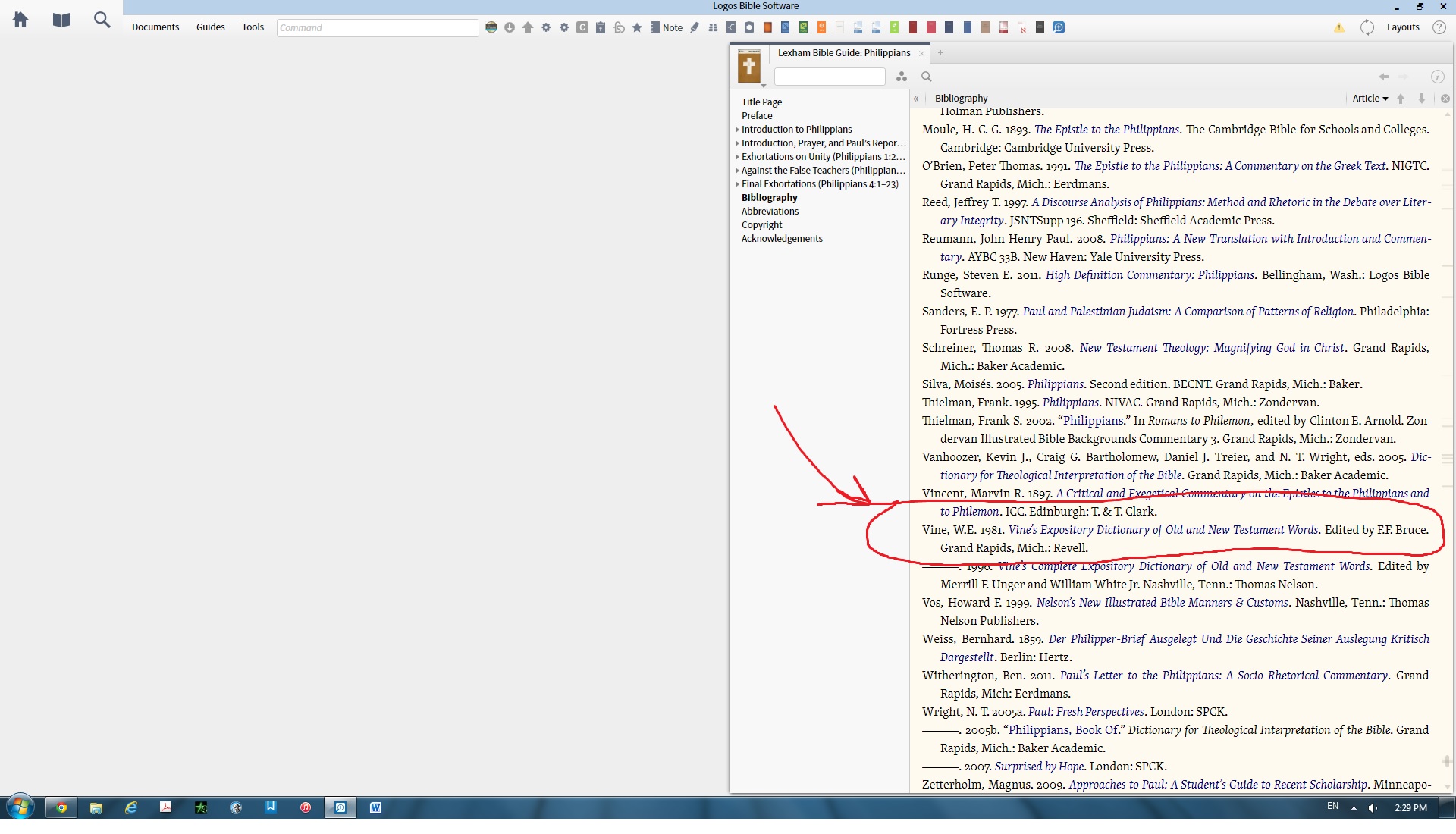Click the inline search magnifier in panel
The image size is (1456, 834).
point(926,77)
